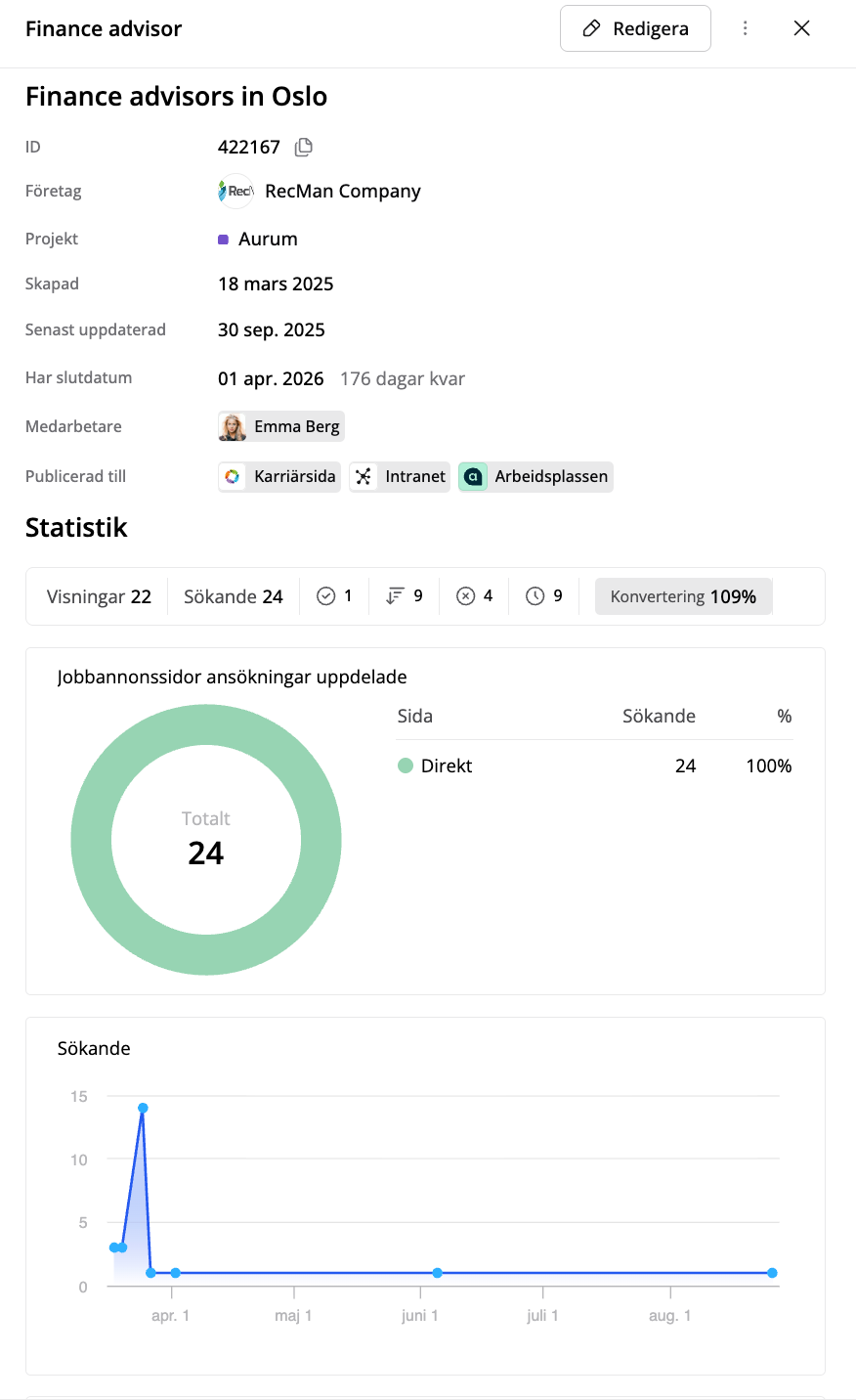
Task: Copy the job ID 422167
Action: point(304,148)
